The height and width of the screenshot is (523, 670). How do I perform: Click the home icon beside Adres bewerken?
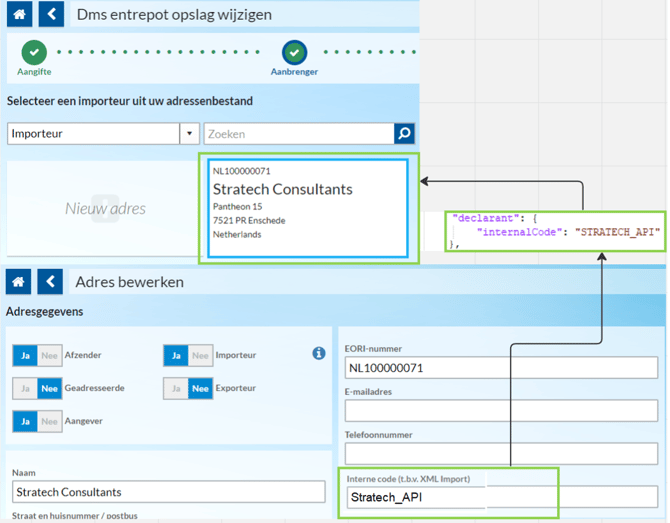click(x=18, y=282)
